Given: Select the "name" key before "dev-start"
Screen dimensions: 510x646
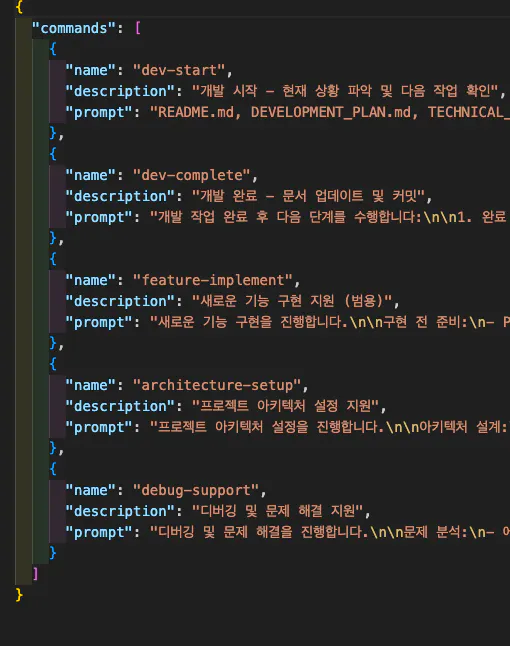Looking at the screenshot, I should 91,70.
